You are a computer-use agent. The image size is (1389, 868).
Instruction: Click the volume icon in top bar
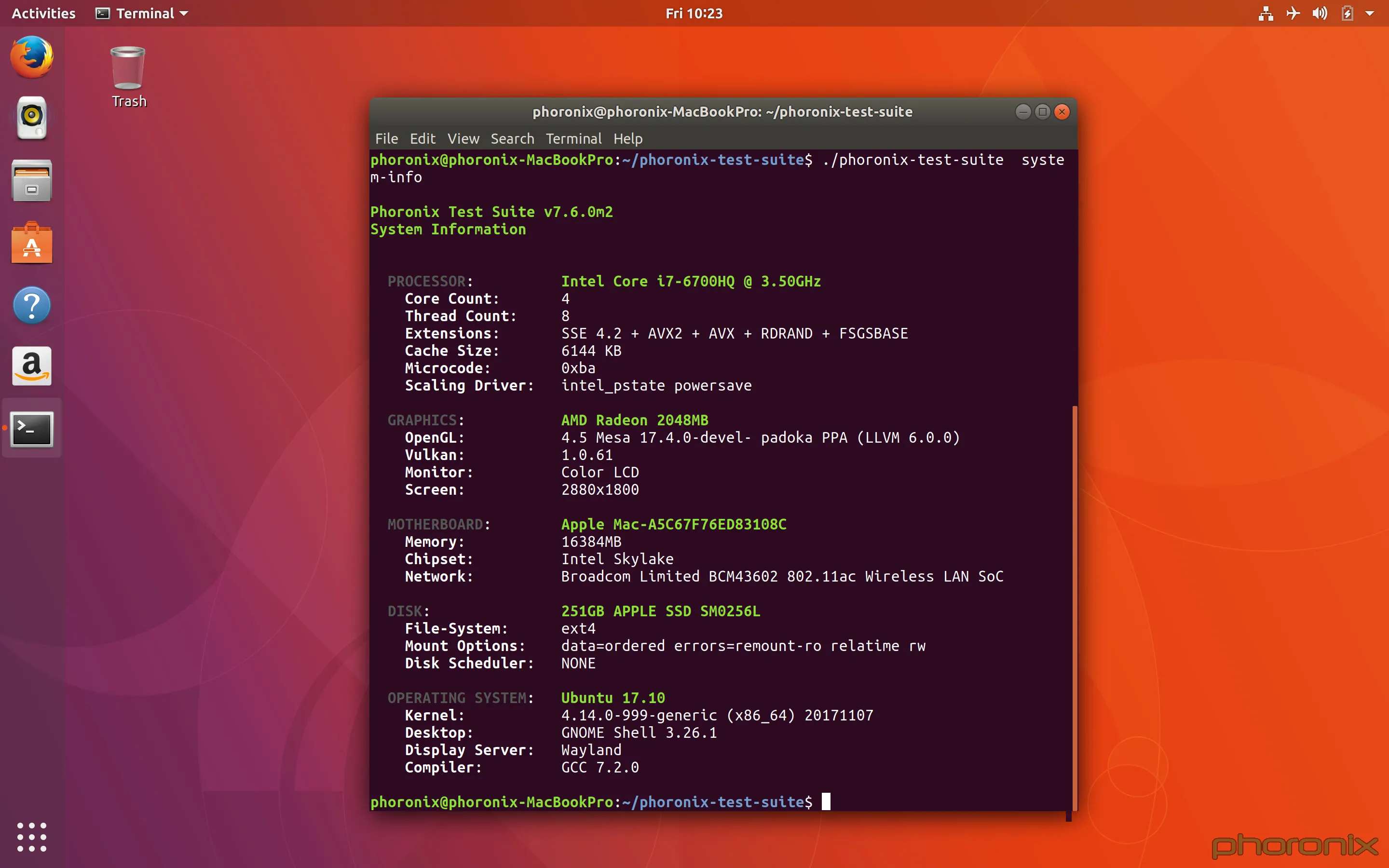(x=1320, y=13)
